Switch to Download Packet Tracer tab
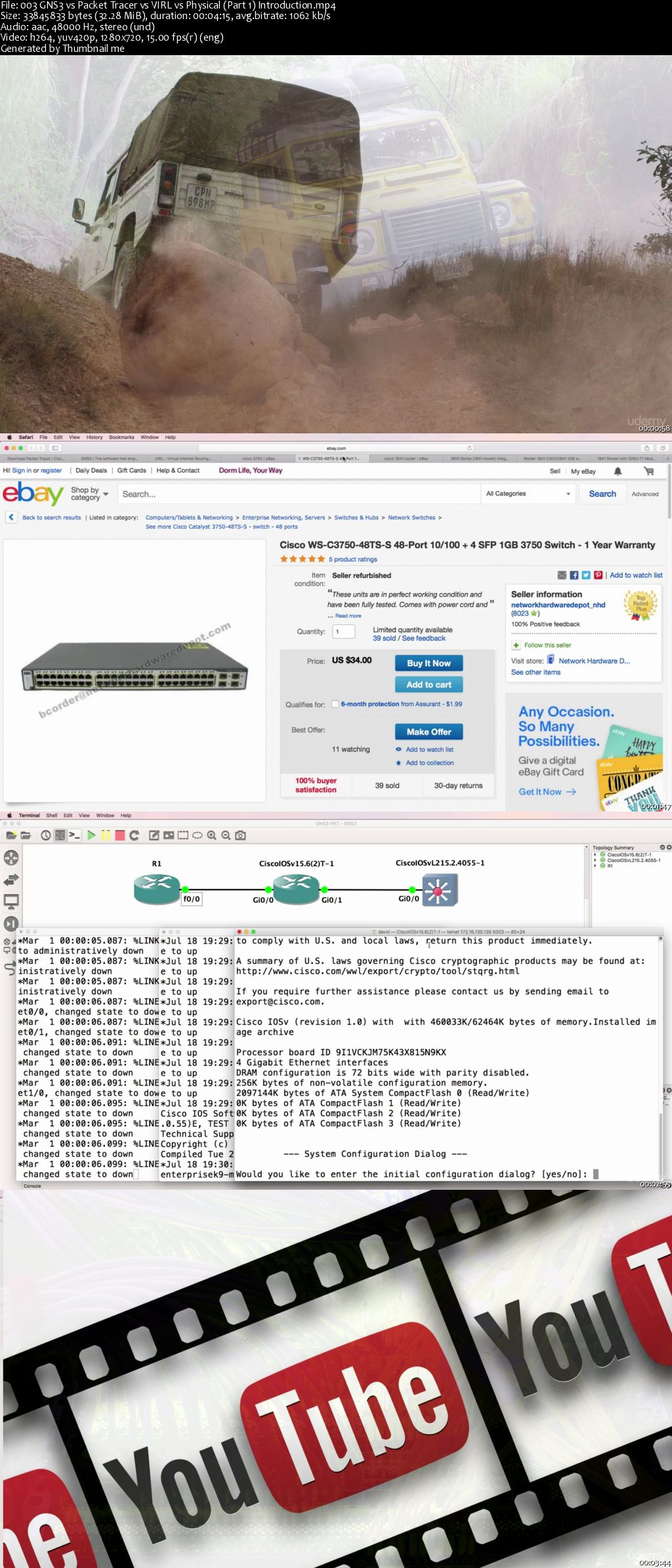672x1568 pixels. pos(35,458)
